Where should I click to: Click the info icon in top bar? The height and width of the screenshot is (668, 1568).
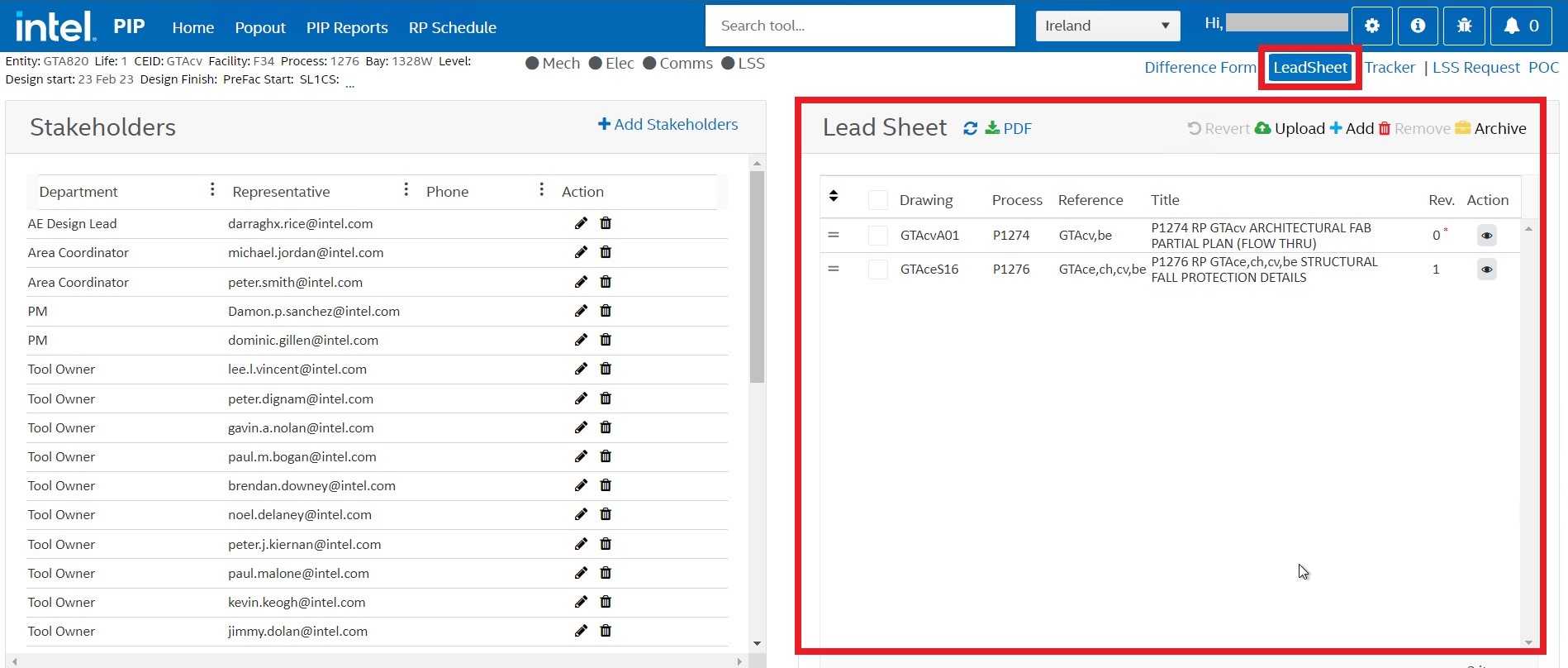(x=1418, y=26)
